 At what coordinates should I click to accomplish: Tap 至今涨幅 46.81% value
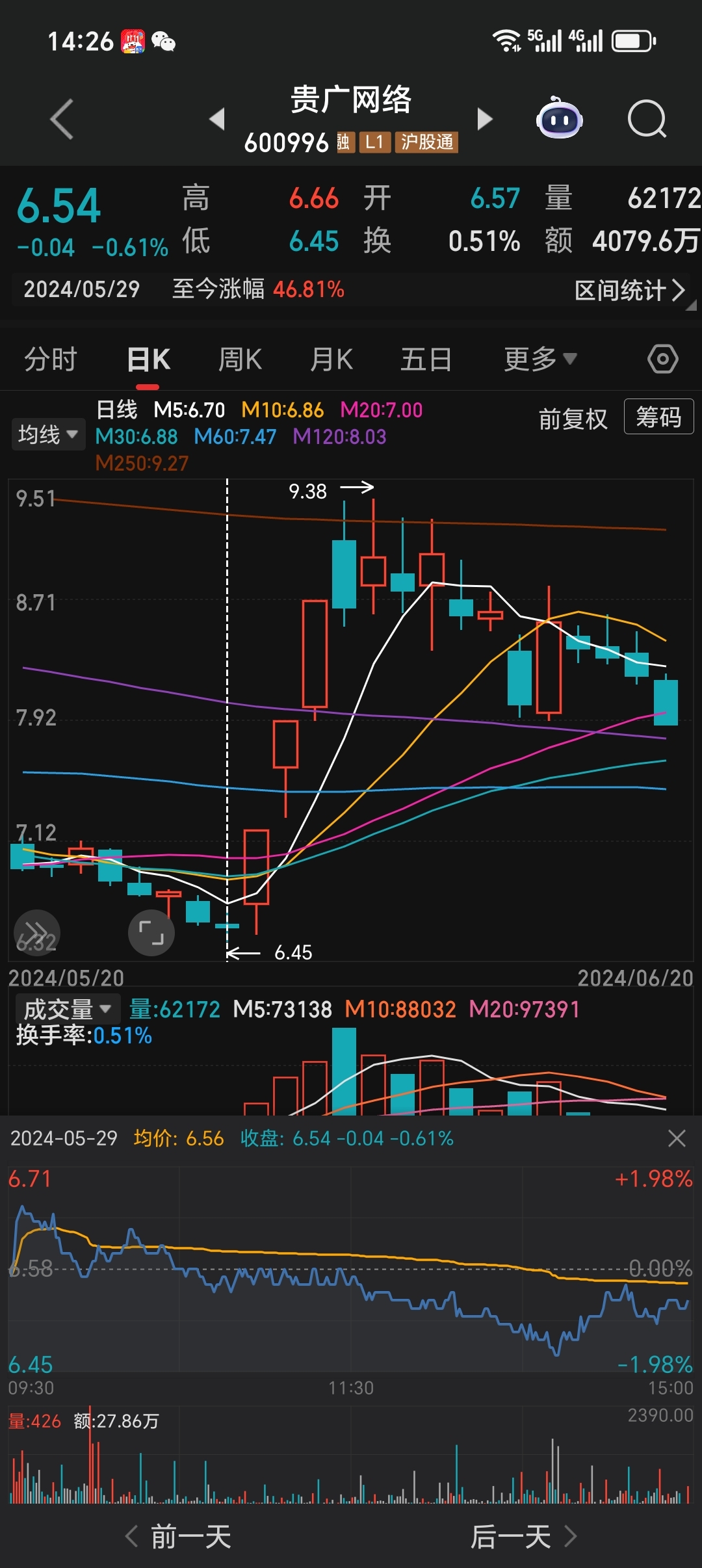pos(309,289)
